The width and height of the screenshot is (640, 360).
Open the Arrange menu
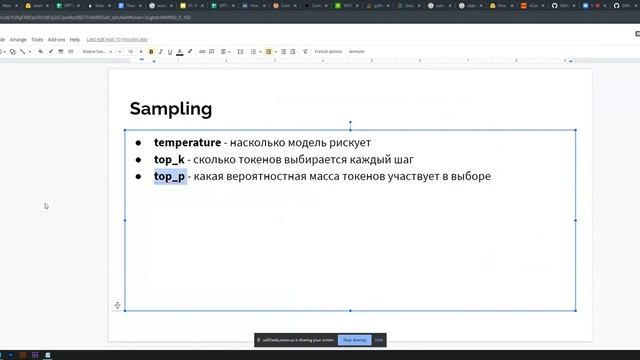pyautogui.click(x=18, y=40)
